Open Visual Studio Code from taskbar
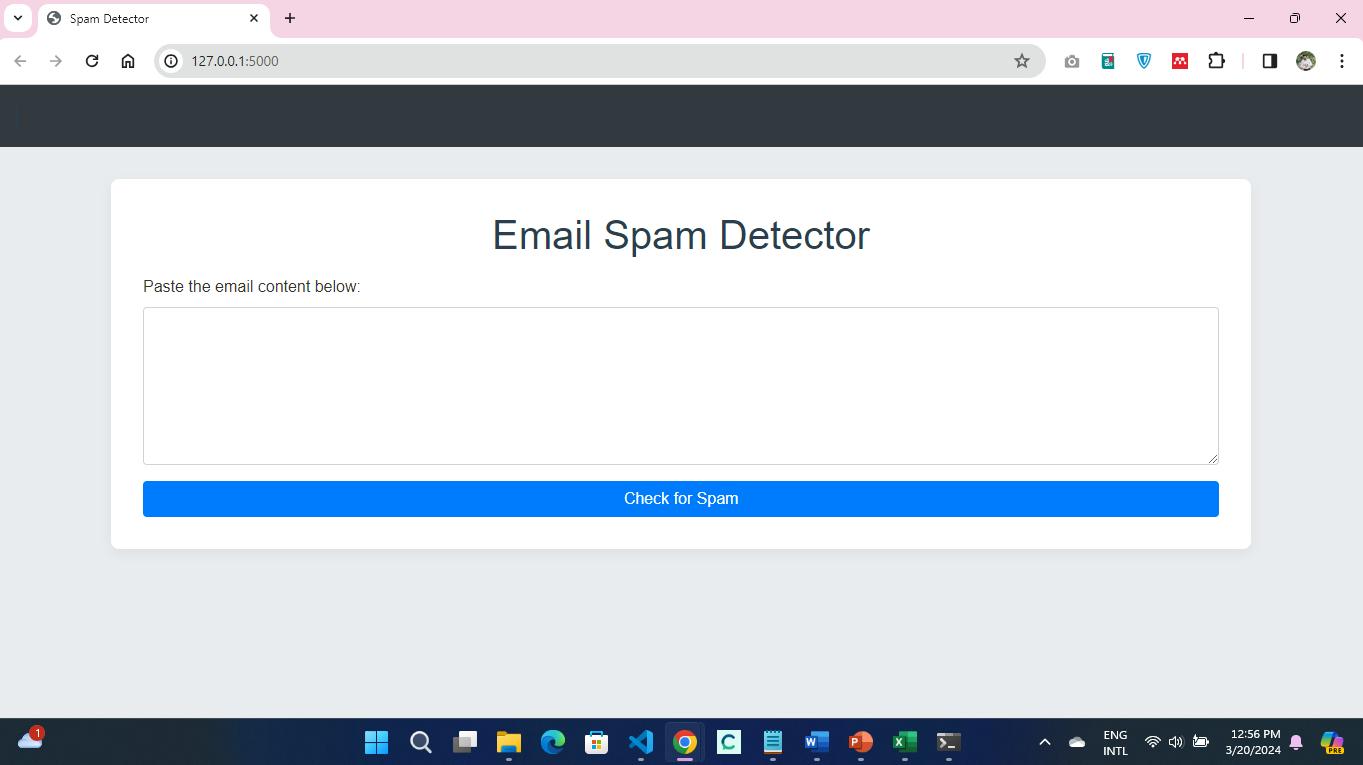The width and height of the screenshot is (1363, 765). coord(641,742)
